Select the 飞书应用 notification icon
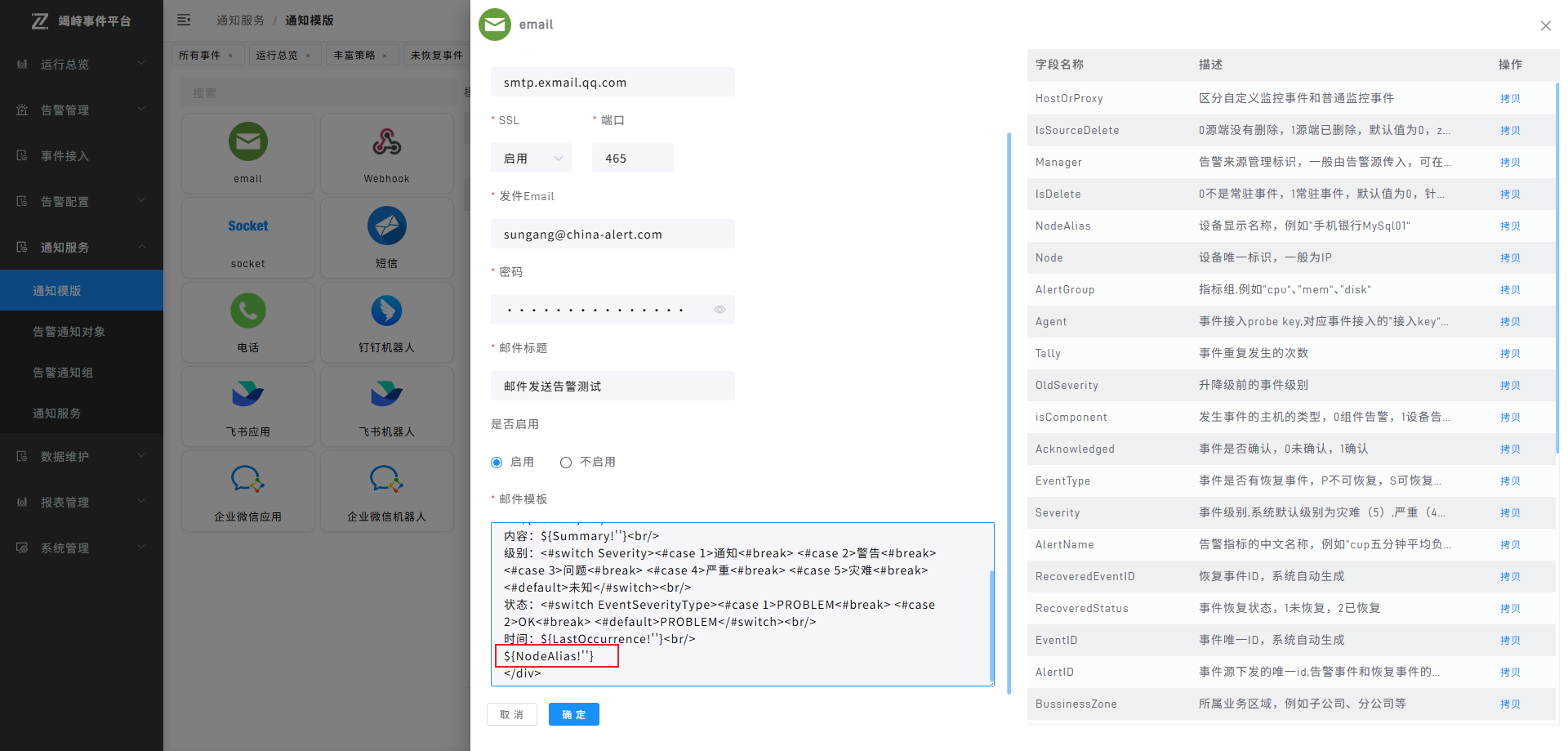The width and height of the screenshot is (1568, 751). coord(247,406)
